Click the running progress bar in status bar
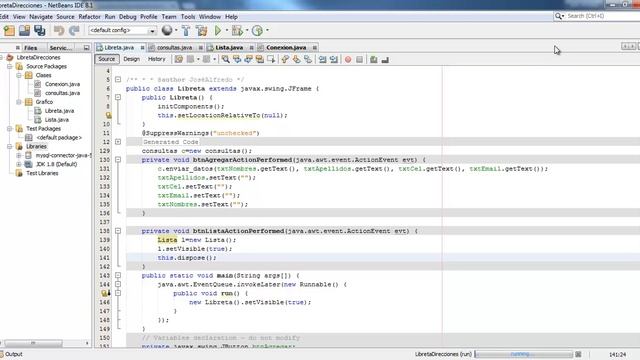The height and width of the screenshot is (360, 640). click(x=524, y=354)
